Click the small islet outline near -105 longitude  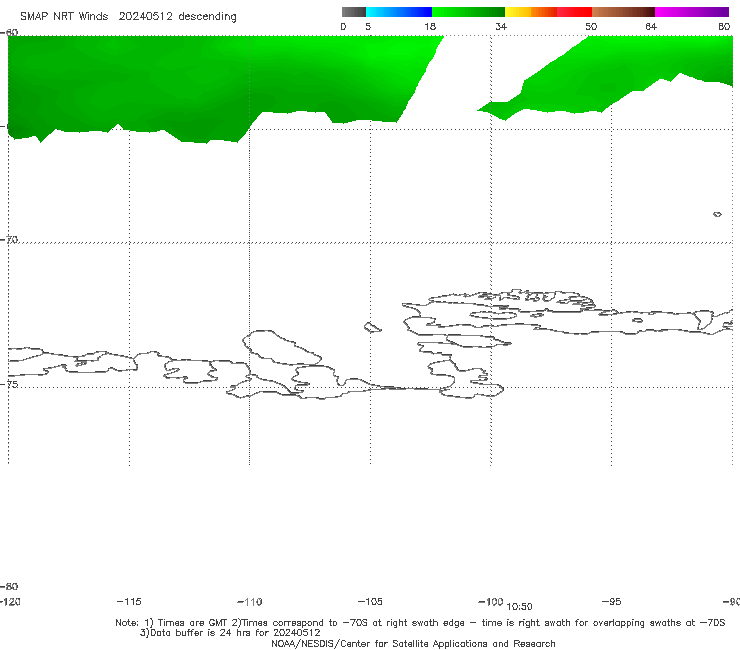[x=372, y=327]
